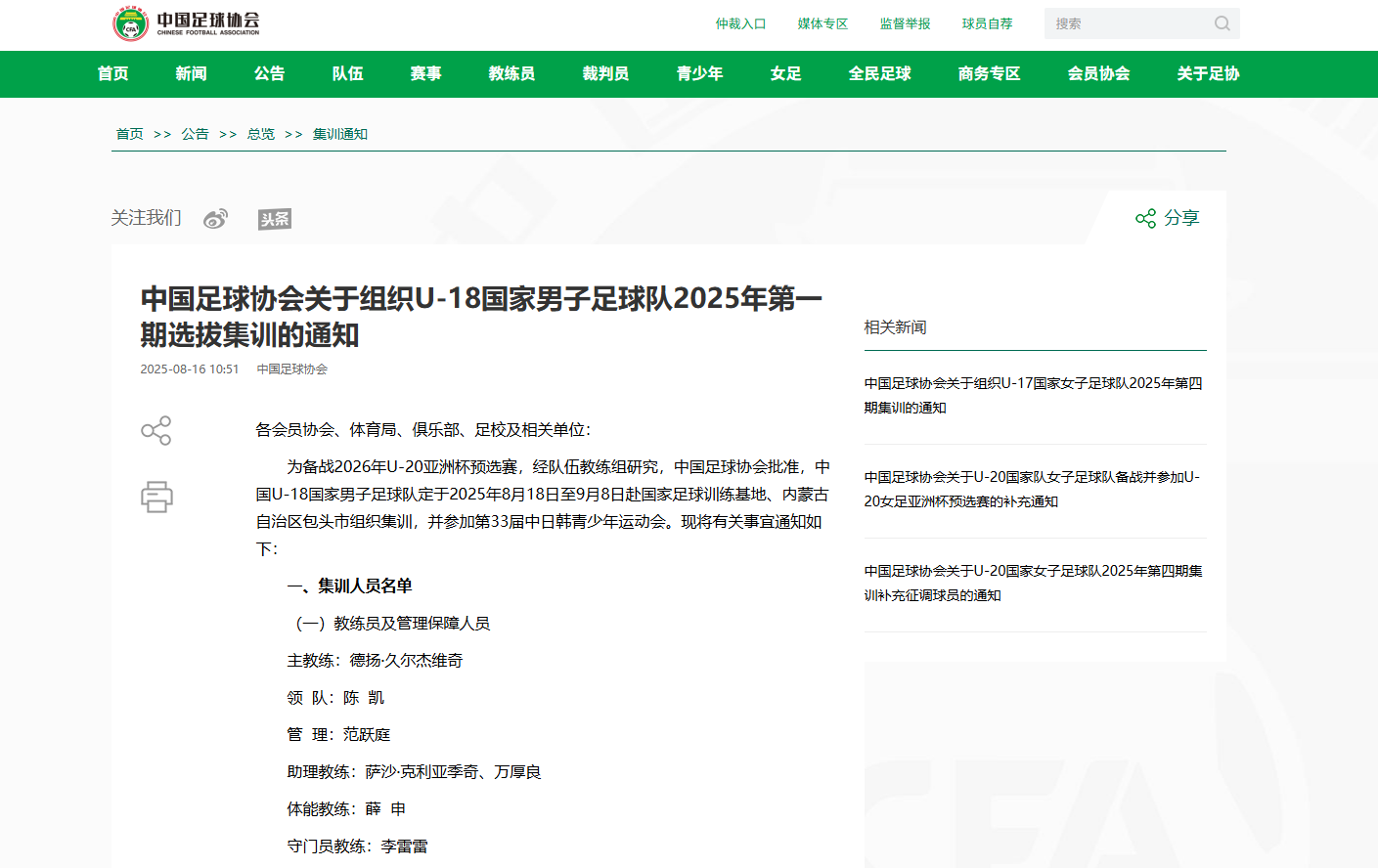Go to 公告 in the breadcrumb

click(x=195, y=134)
